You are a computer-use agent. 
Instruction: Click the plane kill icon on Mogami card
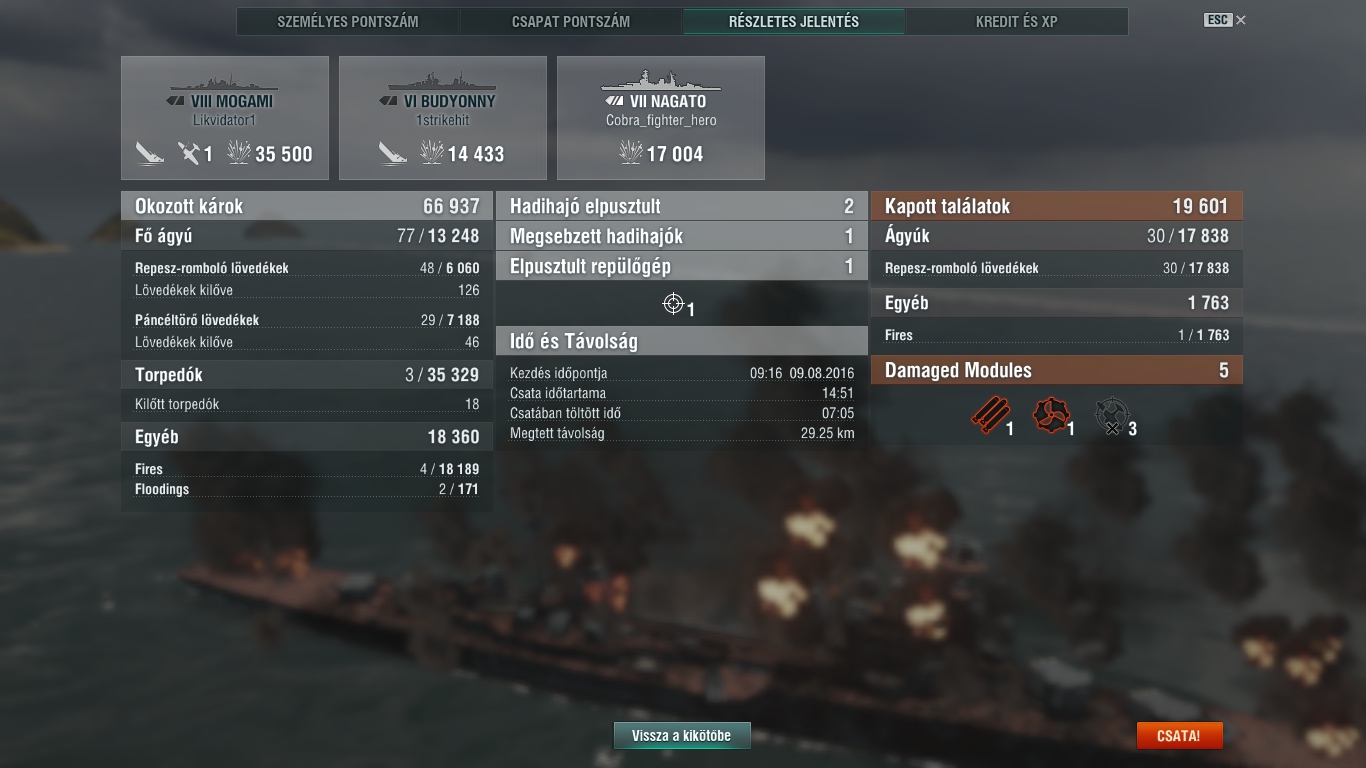[x=189, y=153]
